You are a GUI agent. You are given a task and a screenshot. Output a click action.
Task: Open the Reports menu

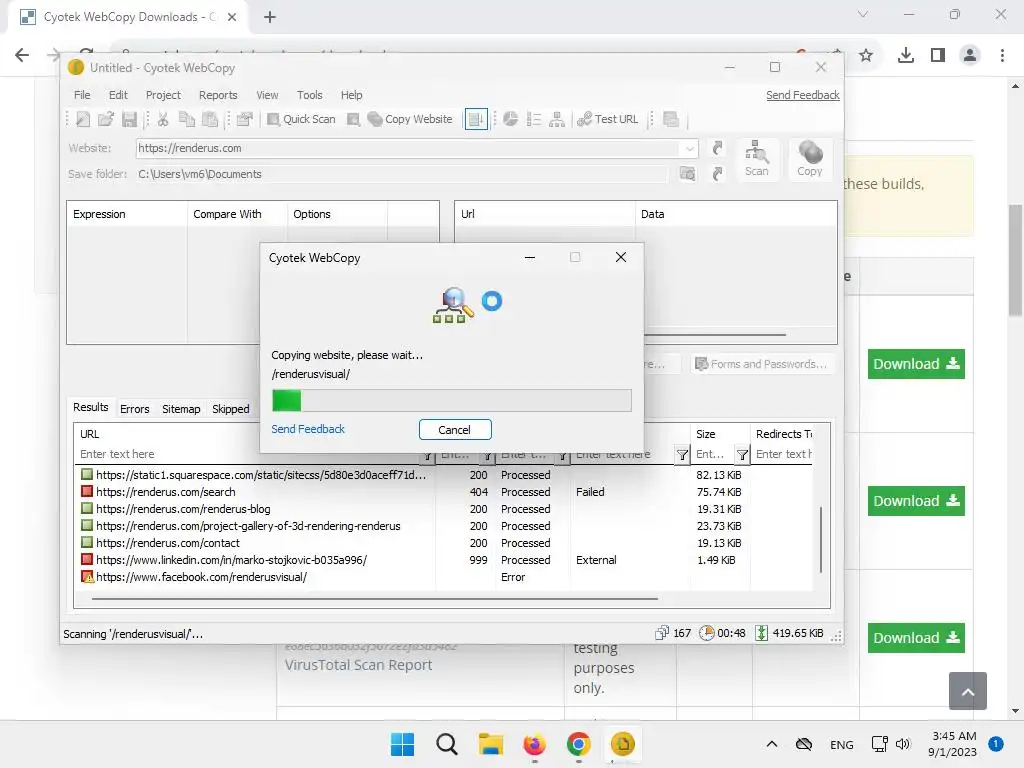[x=218, y=95]
